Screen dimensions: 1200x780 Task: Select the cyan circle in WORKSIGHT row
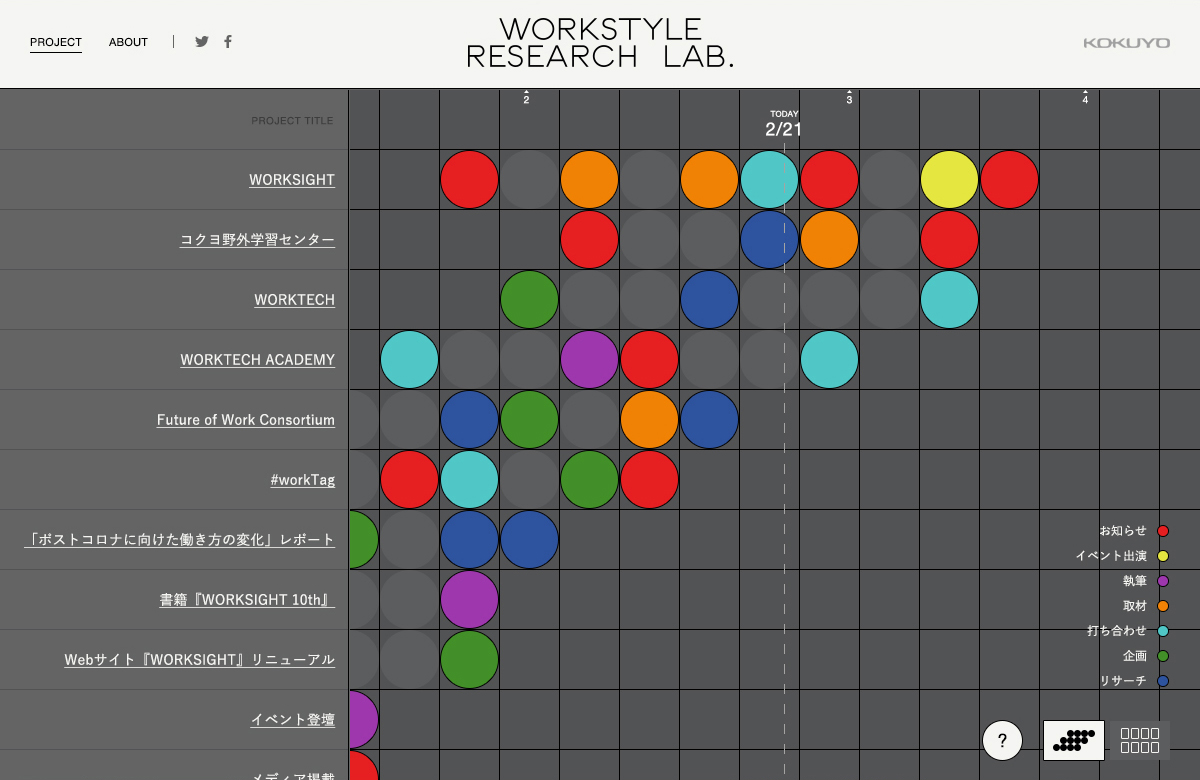[769, 180]
